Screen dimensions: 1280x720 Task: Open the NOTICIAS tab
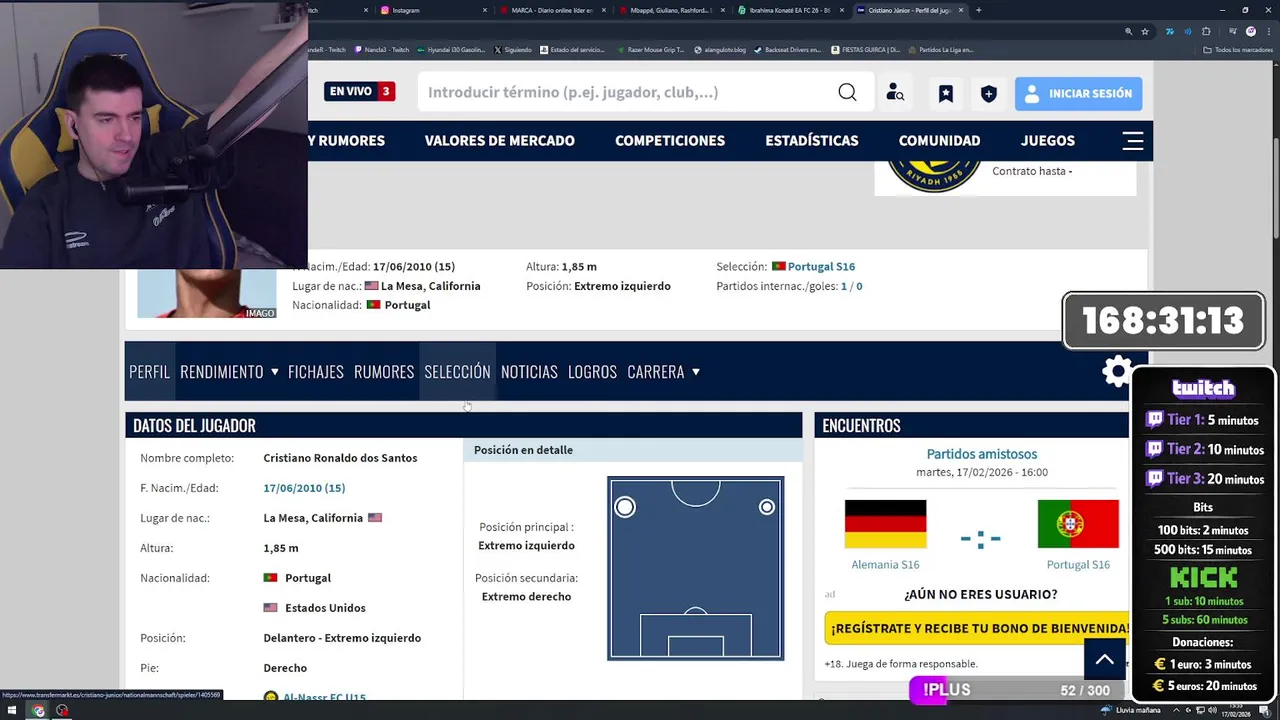click(529, 371)
